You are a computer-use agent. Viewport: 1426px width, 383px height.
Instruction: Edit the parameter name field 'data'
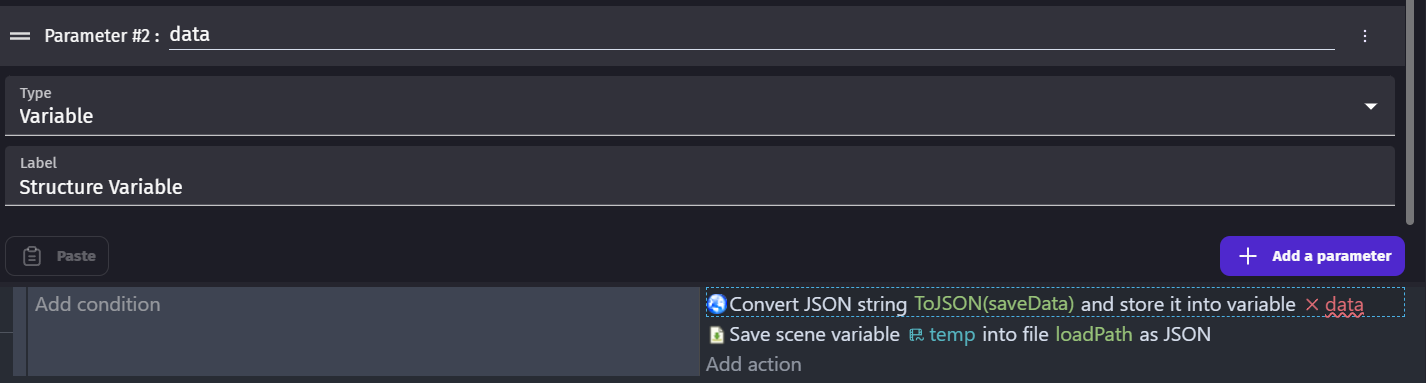coord(752,34)
